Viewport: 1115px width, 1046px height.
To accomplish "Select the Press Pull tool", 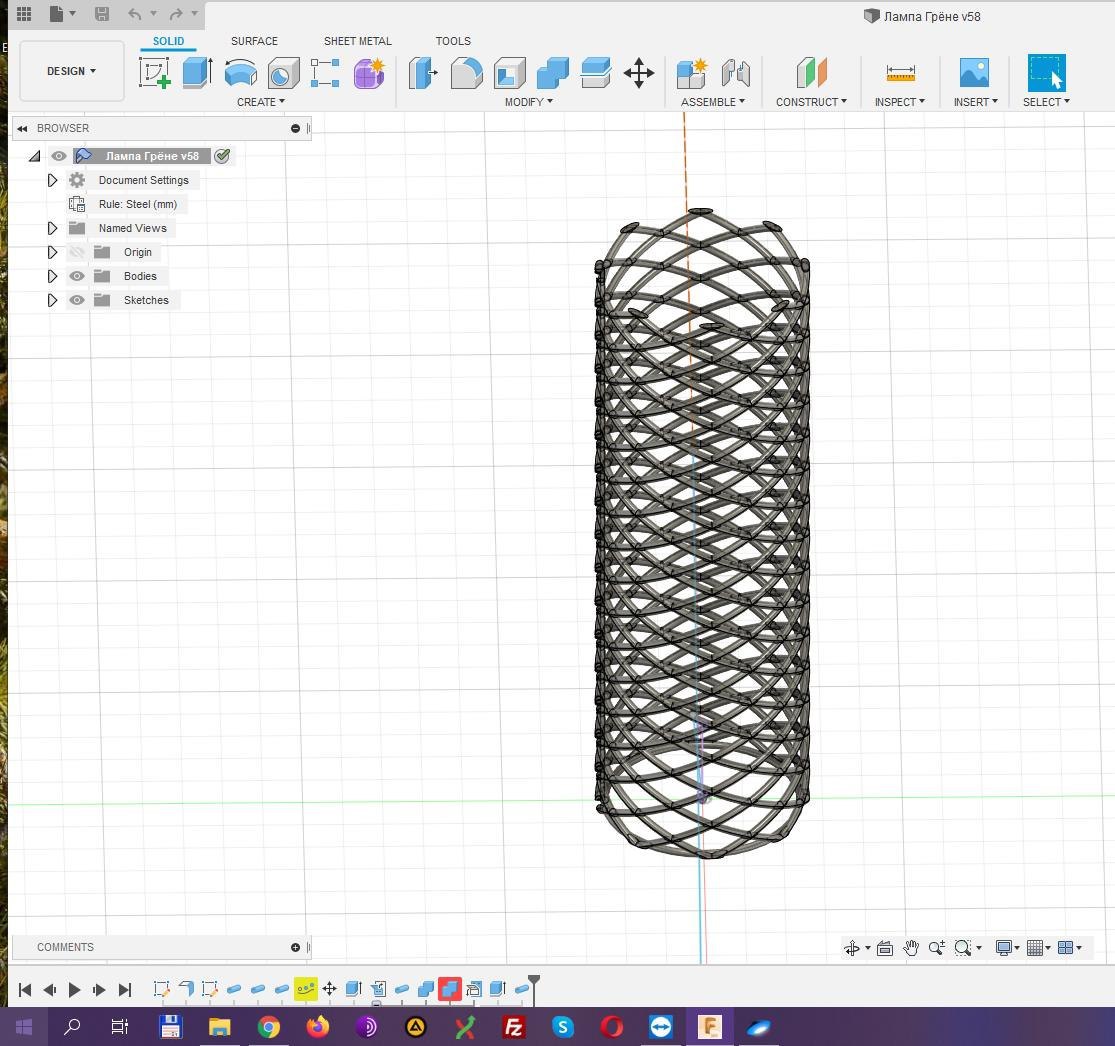I will [423, 73].
